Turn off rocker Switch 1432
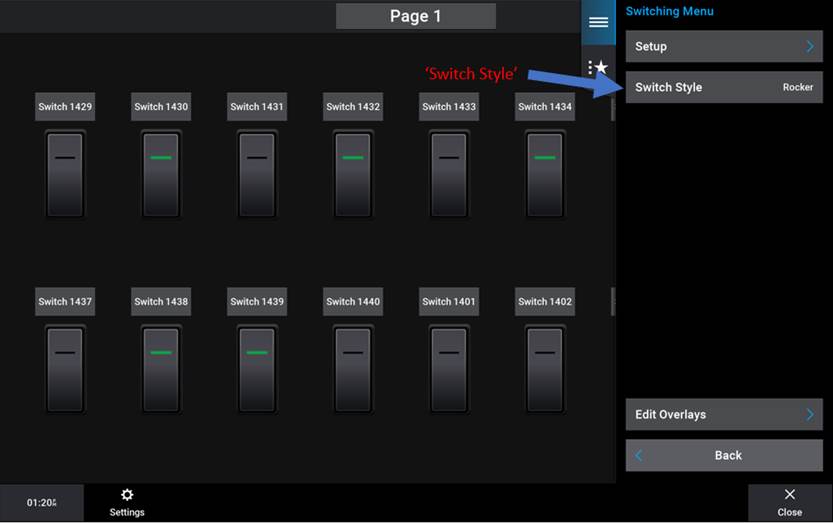The width and height of the screenshot is (833, 523). coord(353,175)
